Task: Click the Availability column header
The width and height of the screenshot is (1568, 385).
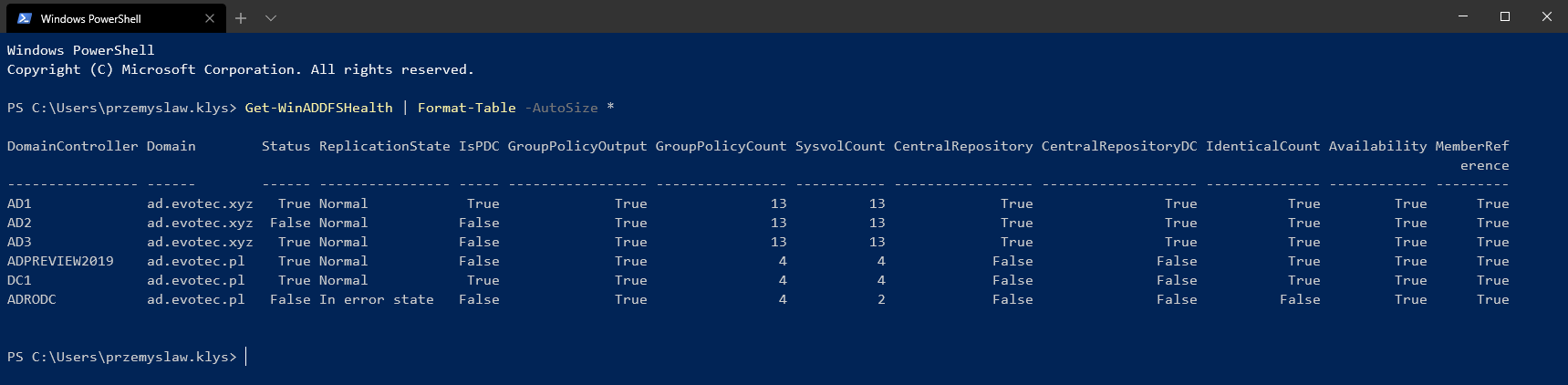Action: (1377, 146)
